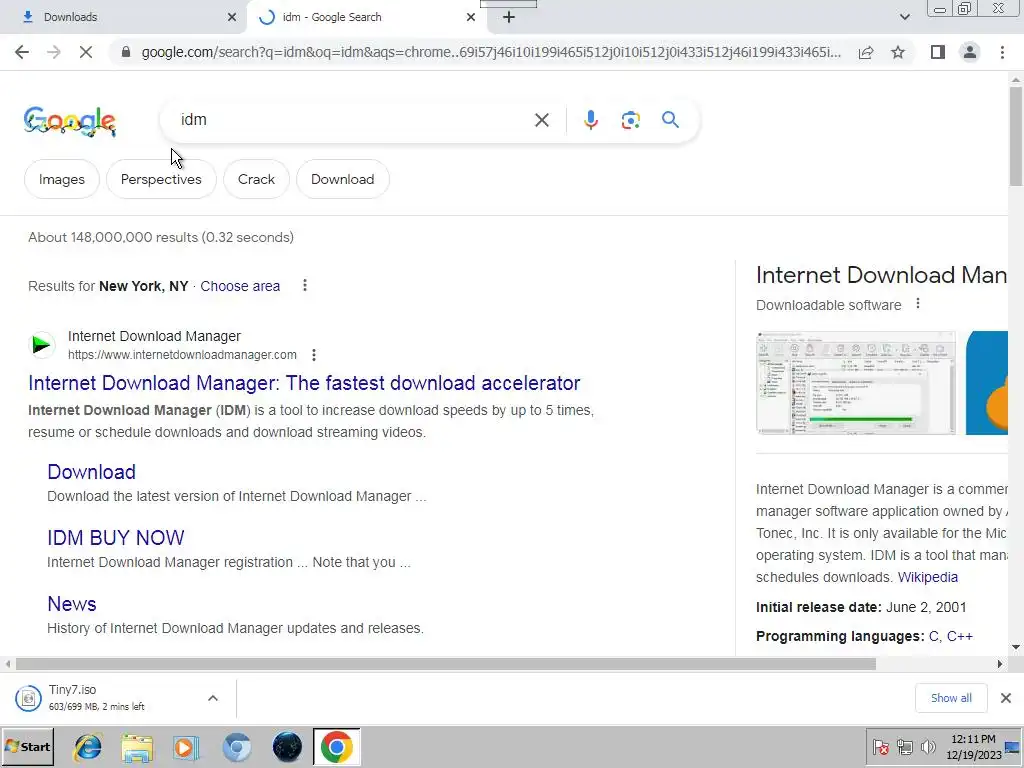This screenshot has height=768, width=1024.
Task: Open the Chrome profile avatar
Action: [970, 52]
